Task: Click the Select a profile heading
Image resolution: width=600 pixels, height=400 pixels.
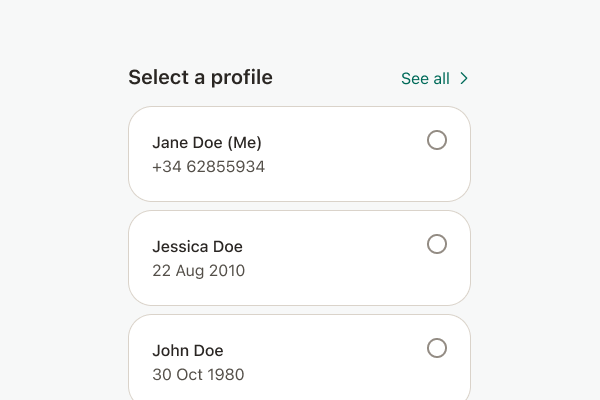Action: pyautogui.click(x=201, y=78)
